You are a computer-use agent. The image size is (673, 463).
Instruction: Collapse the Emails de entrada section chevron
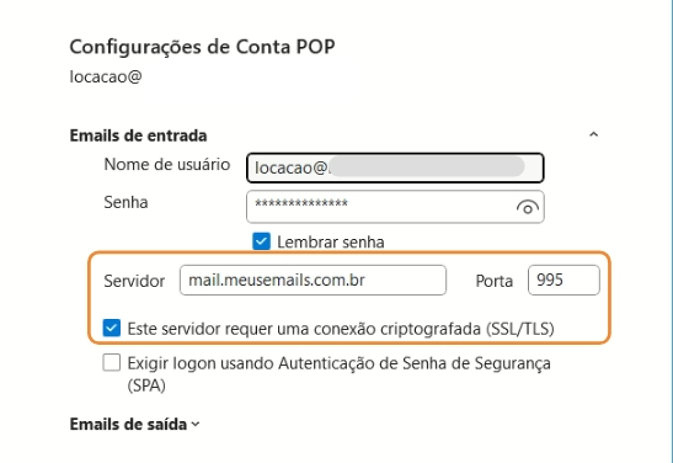point(594,133)
